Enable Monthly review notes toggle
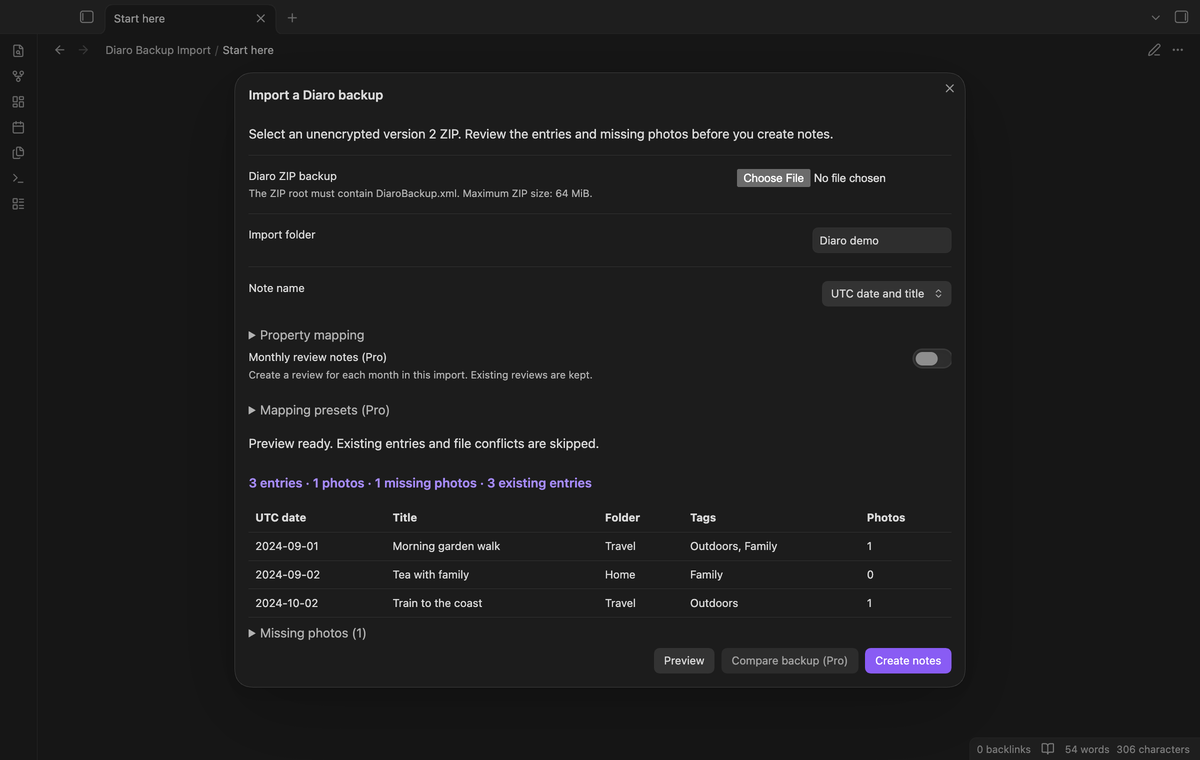 [932, 359]
